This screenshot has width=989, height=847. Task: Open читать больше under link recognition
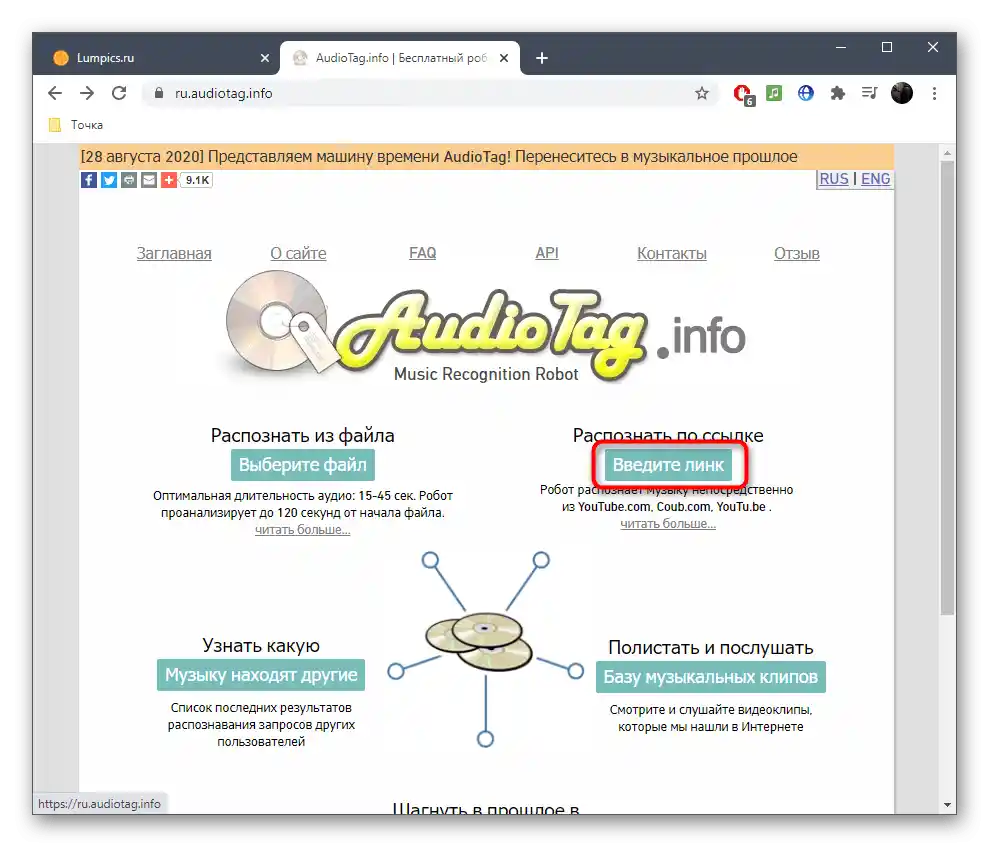point(668,523)
